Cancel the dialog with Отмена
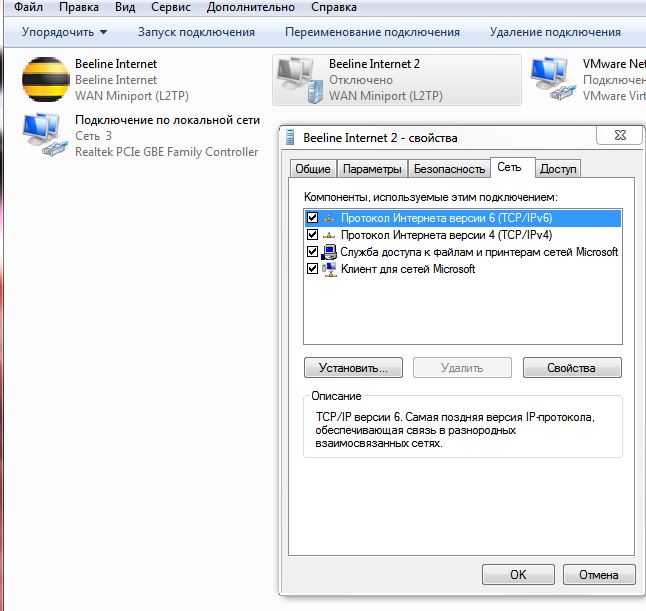 (x=599, y=574)
